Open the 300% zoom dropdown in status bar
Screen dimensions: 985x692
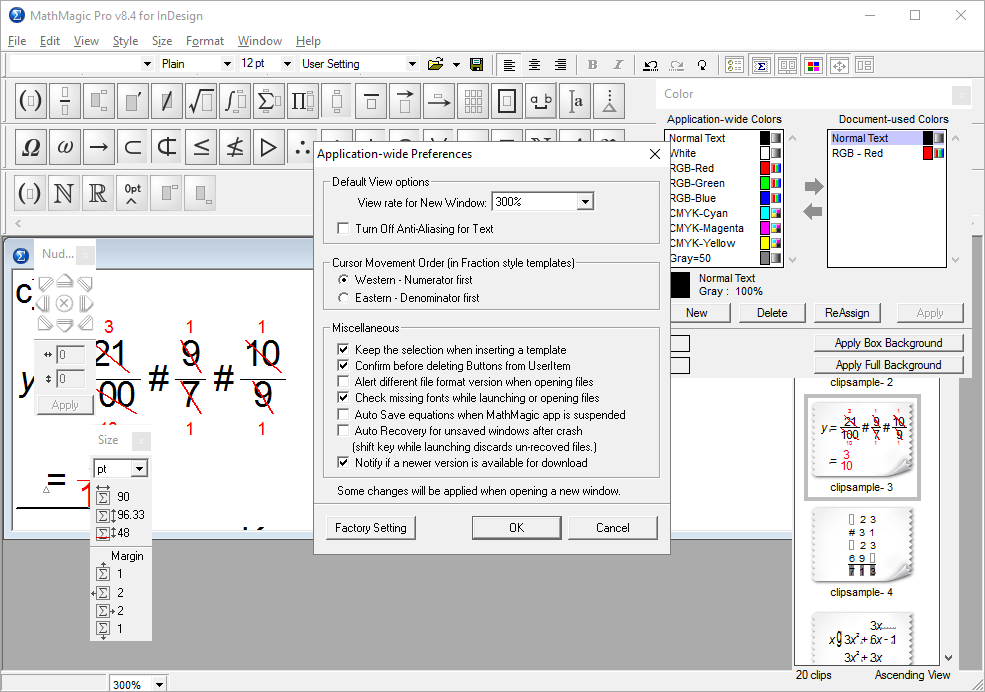160,684
